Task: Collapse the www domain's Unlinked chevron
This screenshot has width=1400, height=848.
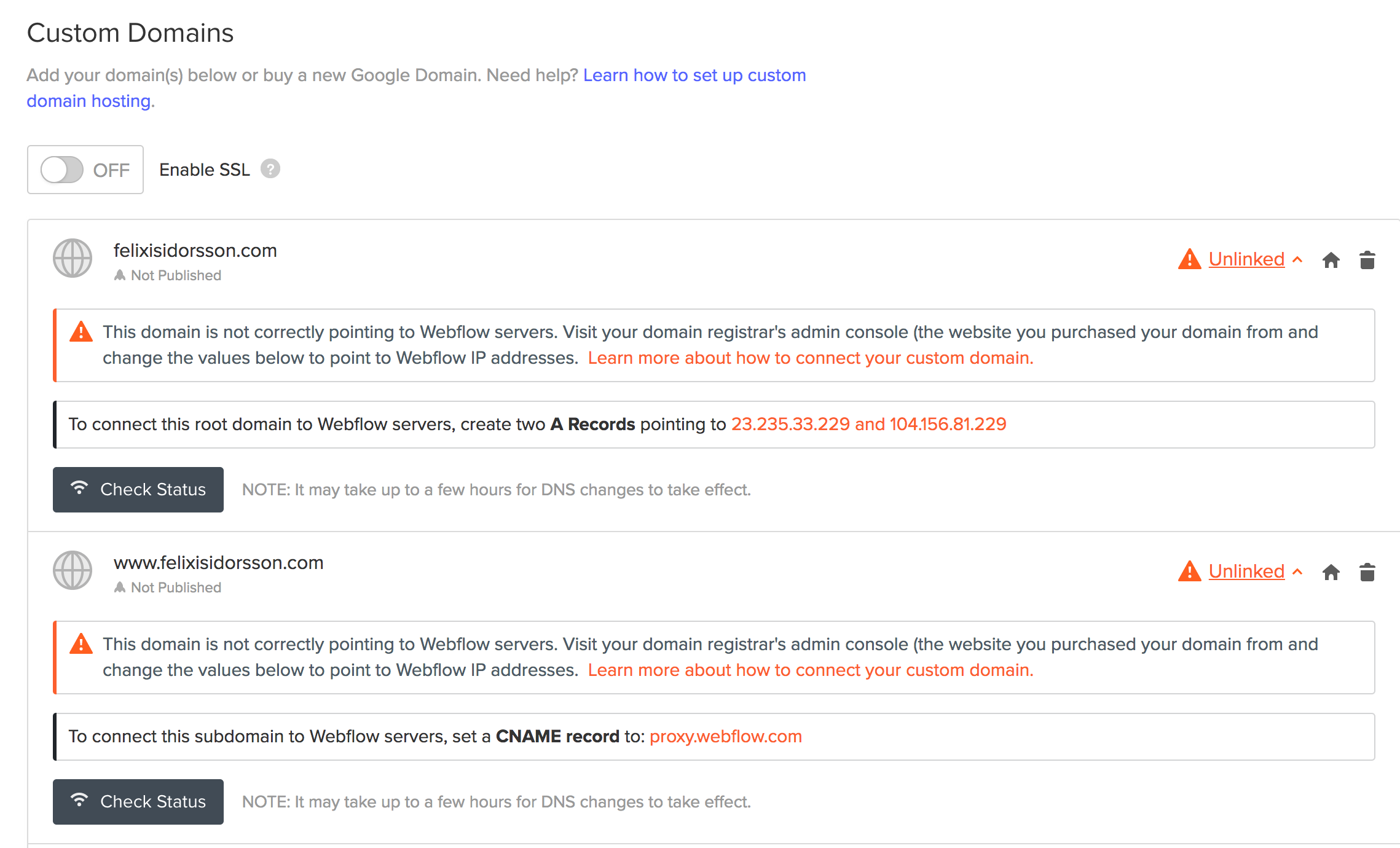Action: tap(1298, 572)
